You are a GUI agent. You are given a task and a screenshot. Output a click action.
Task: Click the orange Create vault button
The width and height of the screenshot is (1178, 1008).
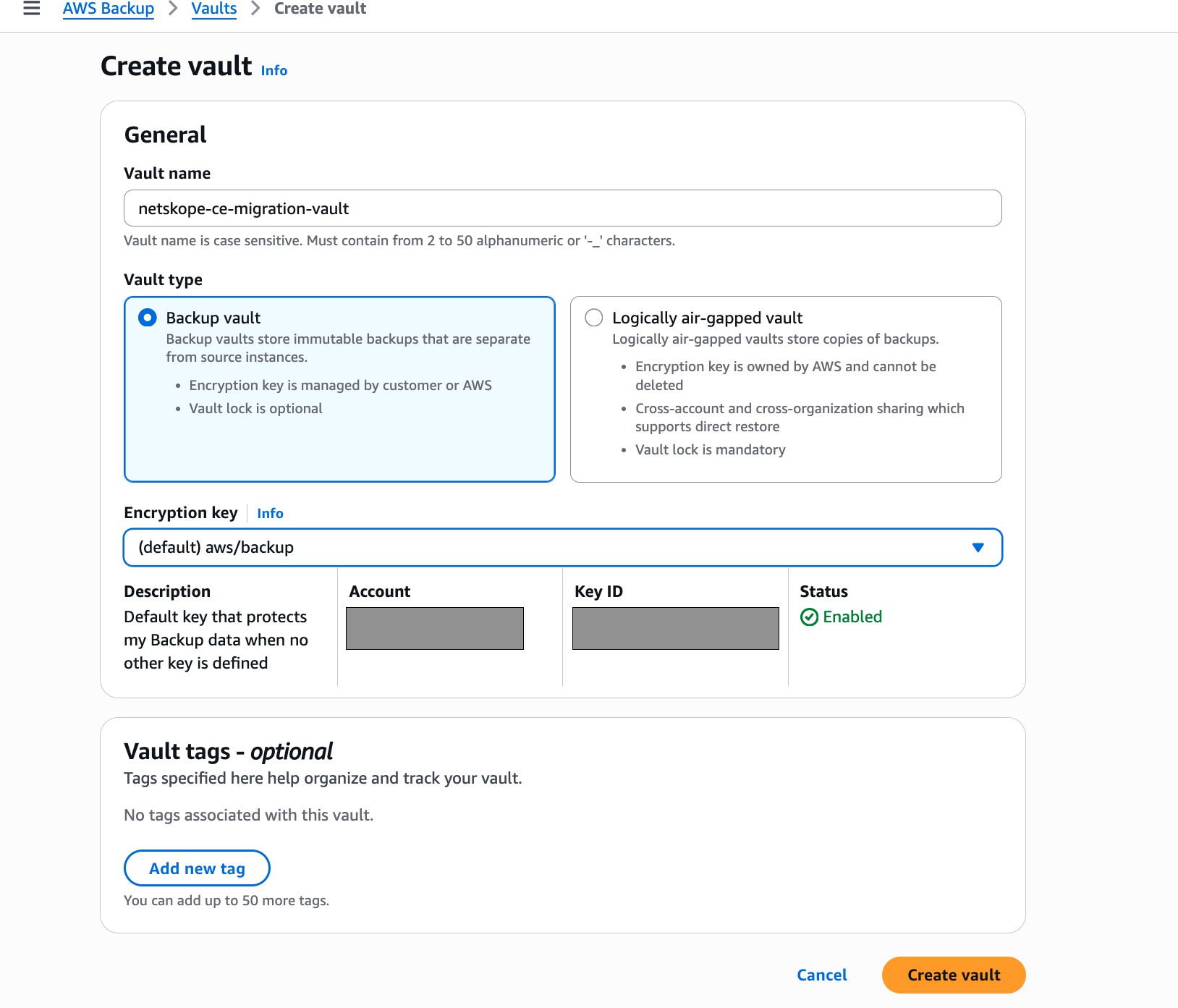pos(954,975)
